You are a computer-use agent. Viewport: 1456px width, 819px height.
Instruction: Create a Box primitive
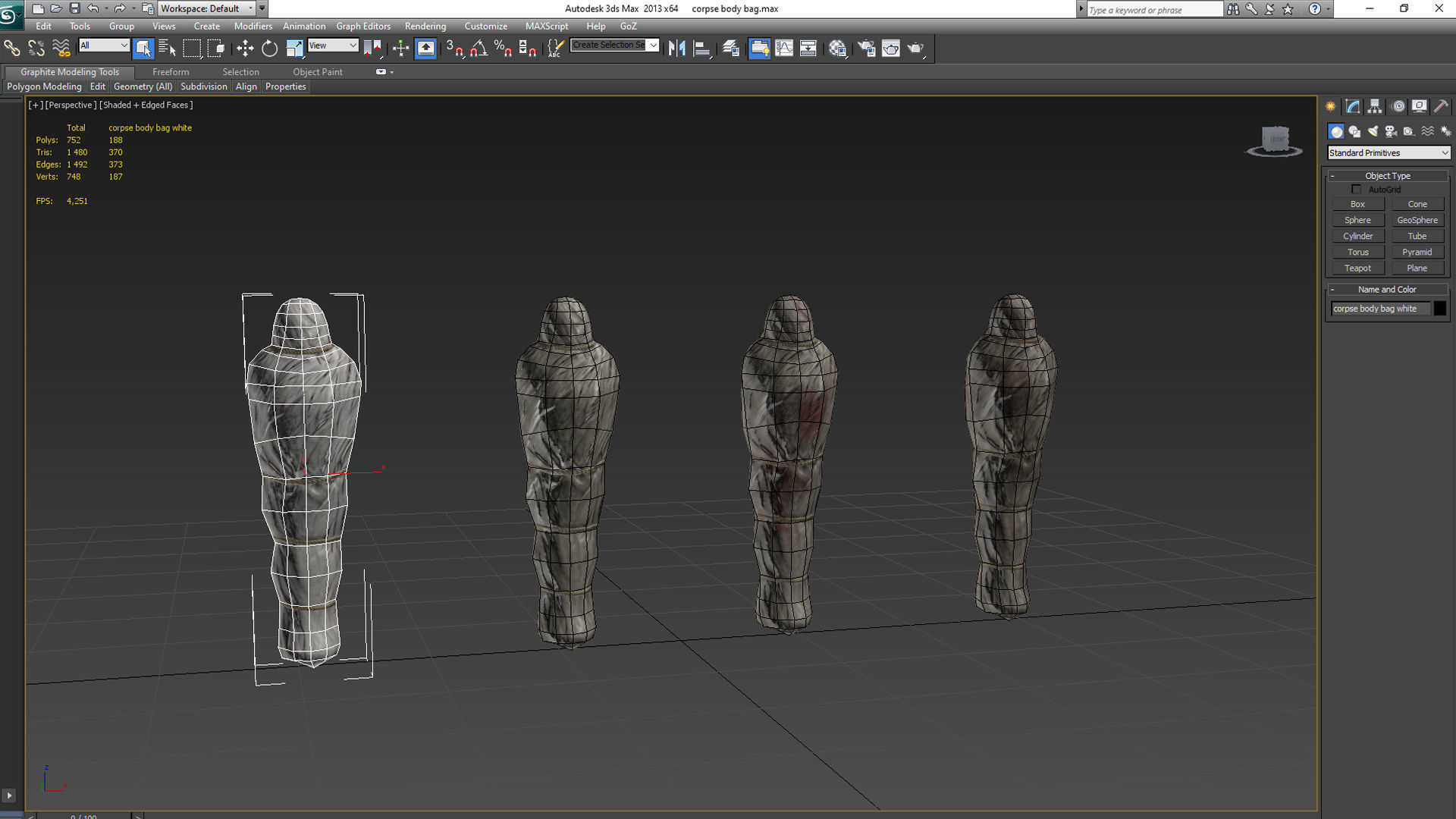(1357, 204)
